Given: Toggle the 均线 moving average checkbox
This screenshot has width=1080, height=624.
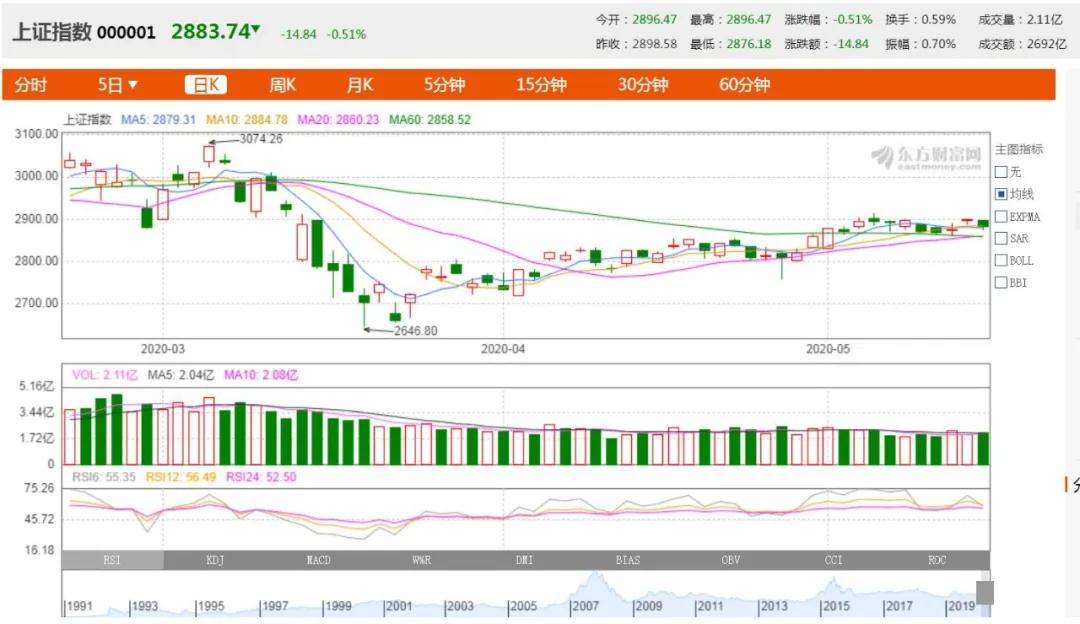Looking at the screenshot, I should click(x=1001, y=194).
